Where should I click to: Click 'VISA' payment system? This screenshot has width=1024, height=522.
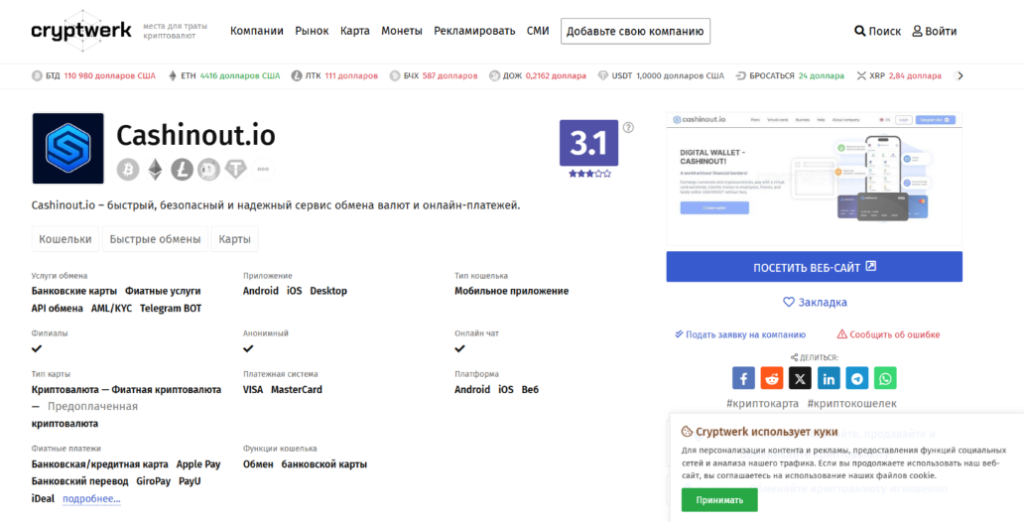pyautogui.click(x=253, y=389)
